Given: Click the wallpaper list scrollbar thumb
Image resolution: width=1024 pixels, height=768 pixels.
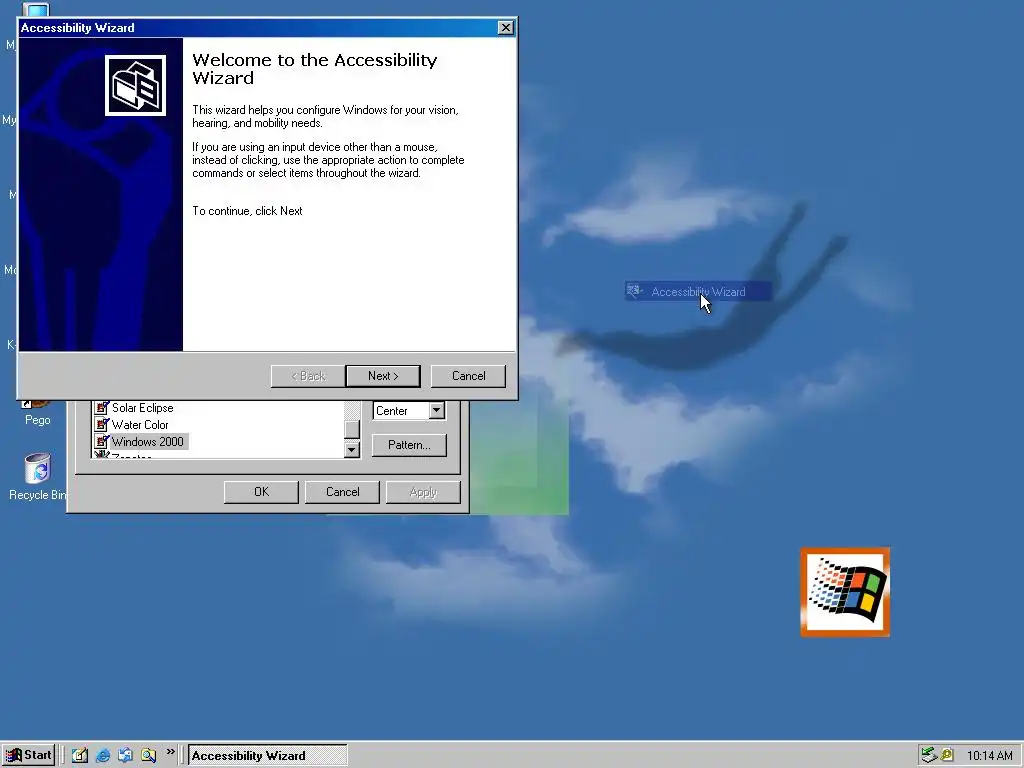Looking at the screenshot, I should coord(352,430).
